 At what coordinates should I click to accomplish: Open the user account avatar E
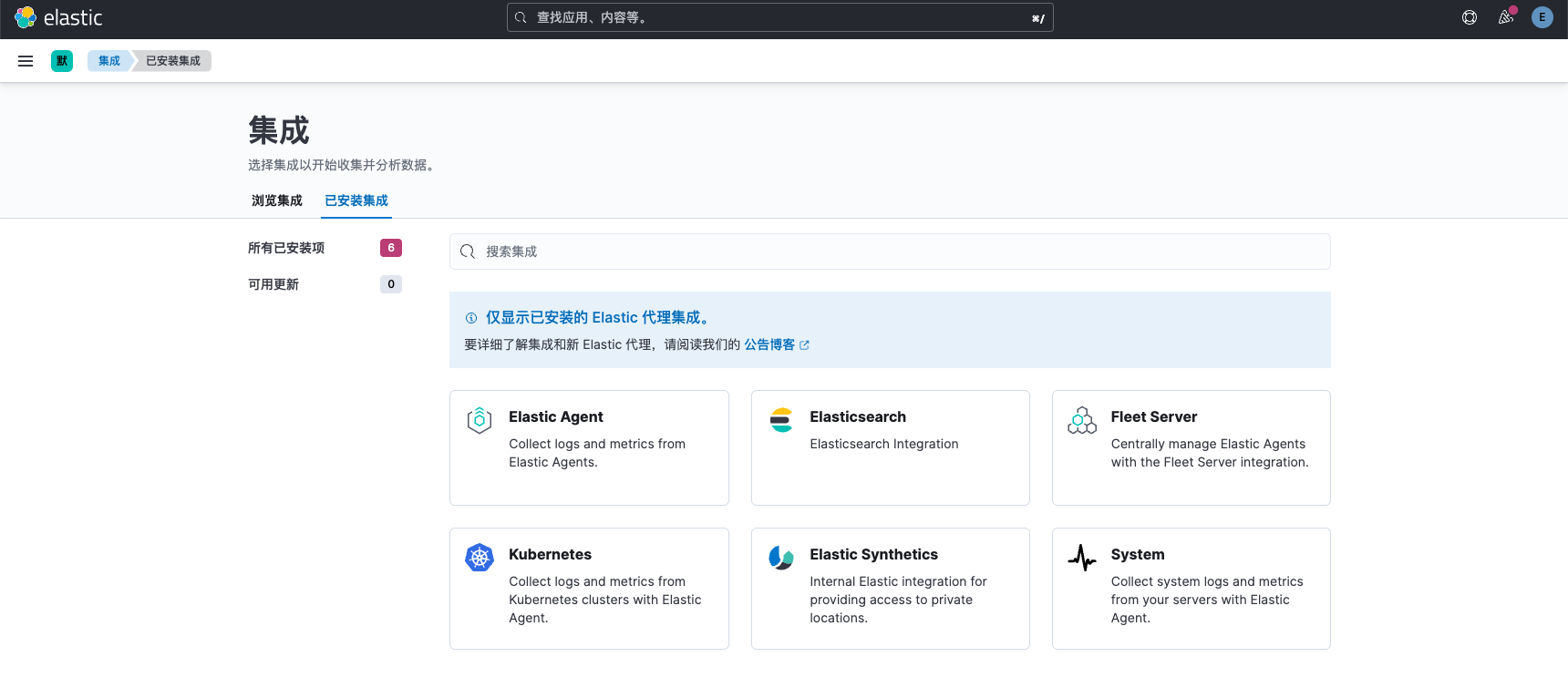coord(1542,17)
